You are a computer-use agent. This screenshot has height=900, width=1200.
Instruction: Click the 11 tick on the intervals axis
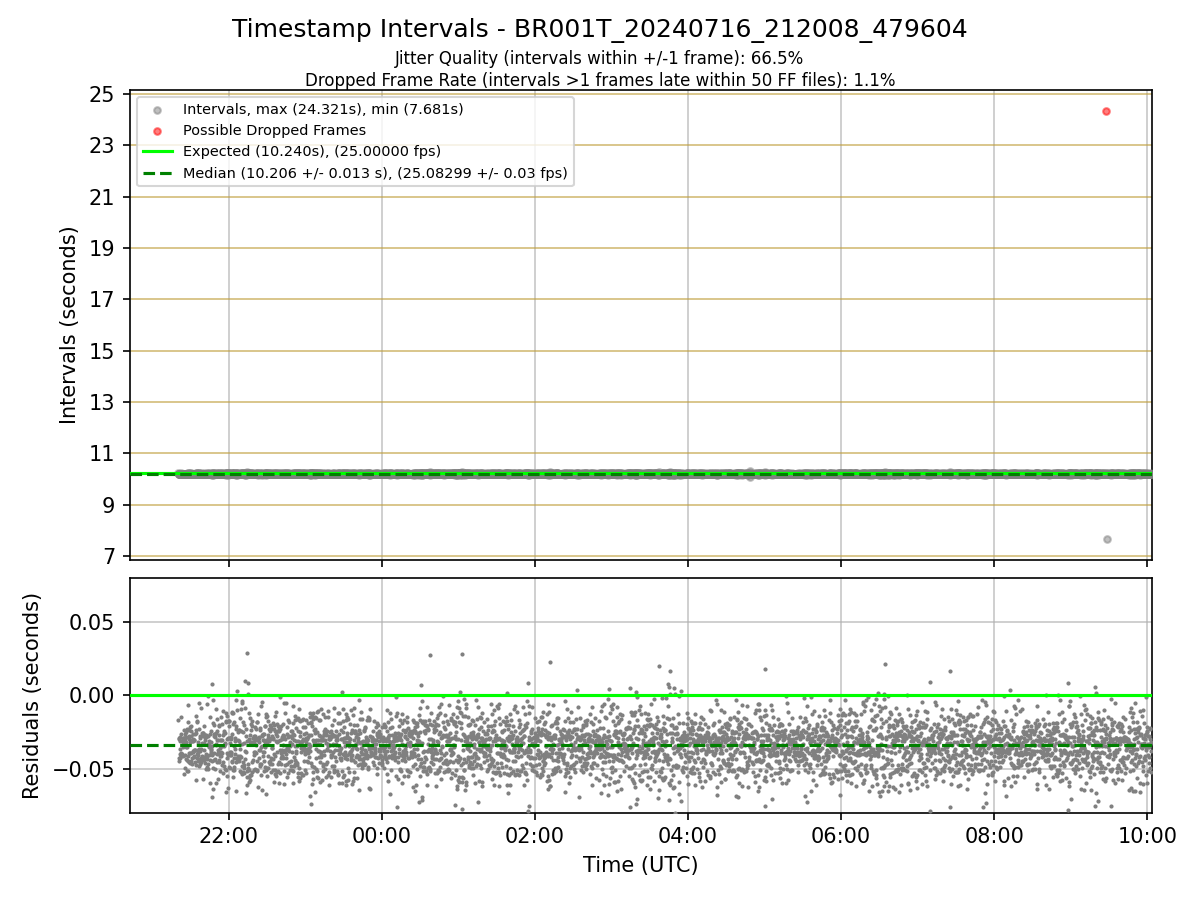coord(103,454)
